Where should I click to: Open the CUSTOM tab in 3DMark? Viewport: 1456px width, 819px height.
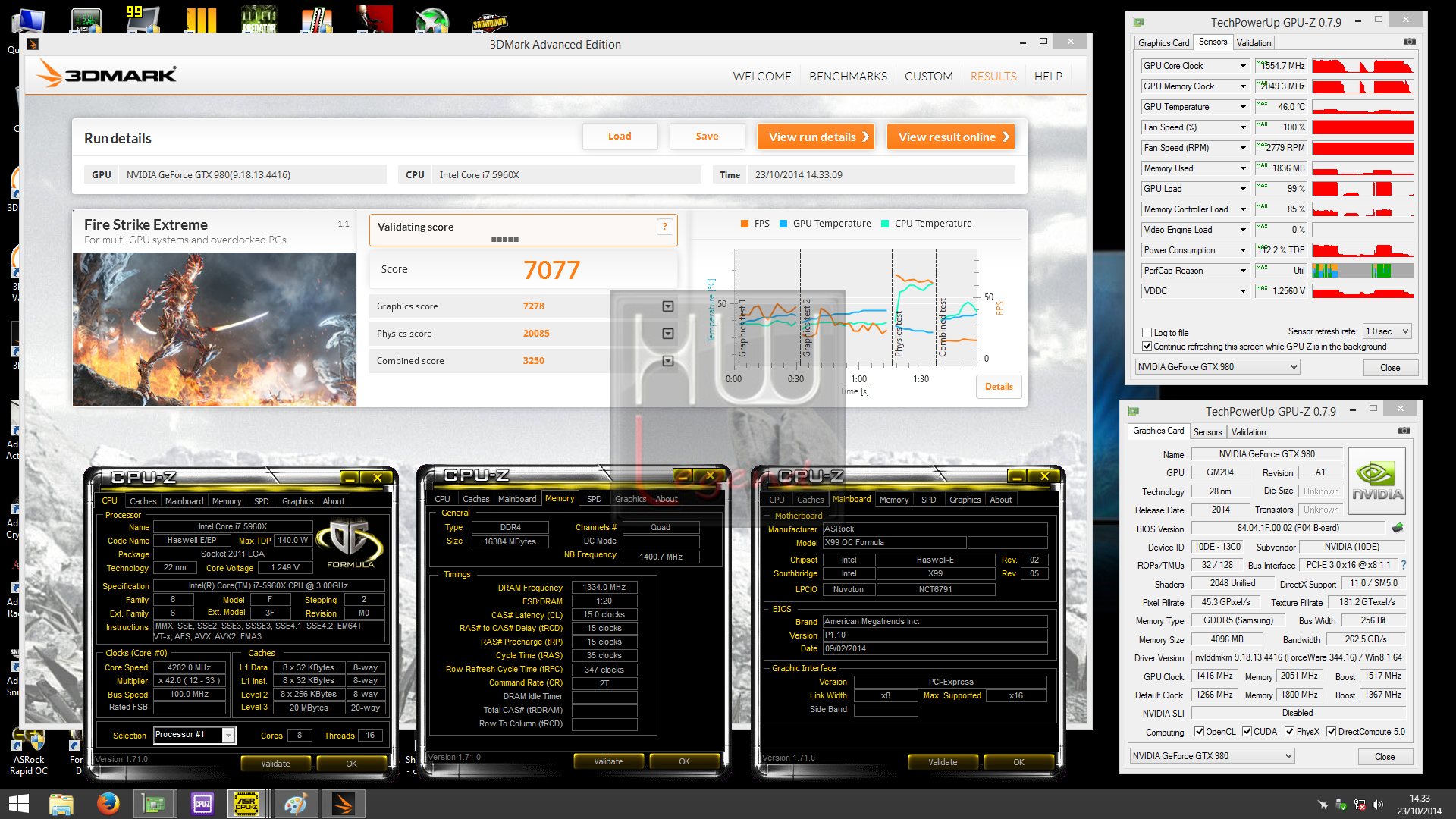(928, 76)
